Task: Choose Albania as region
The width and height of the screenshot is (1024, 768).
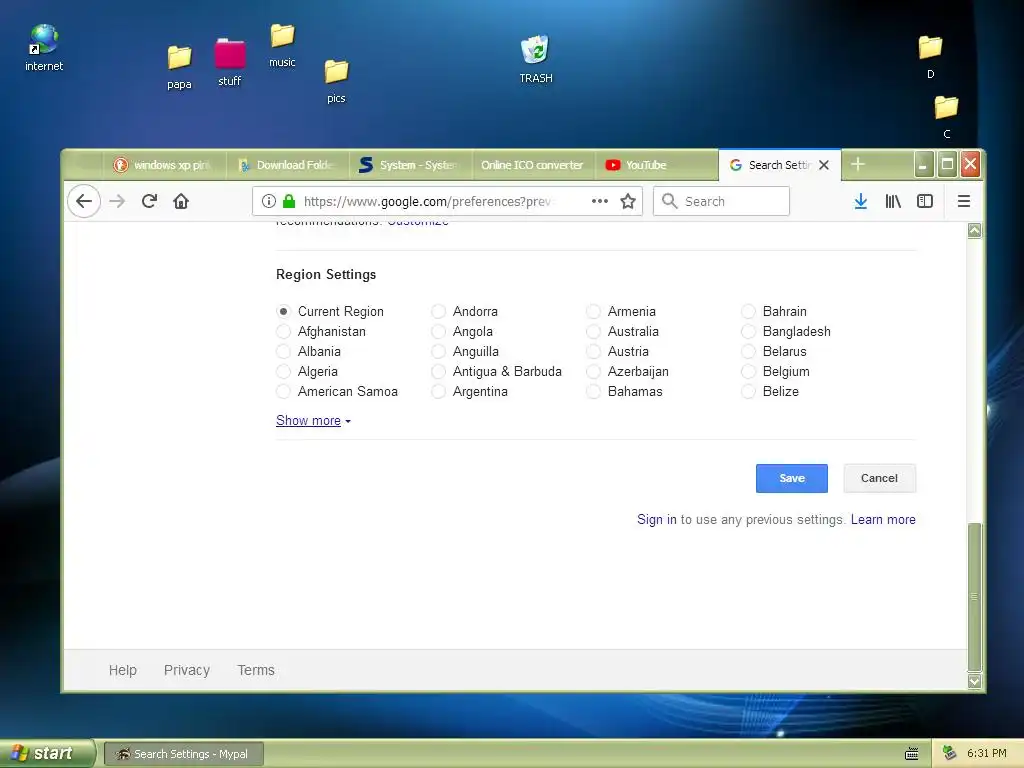Action: tap(283, 351)
